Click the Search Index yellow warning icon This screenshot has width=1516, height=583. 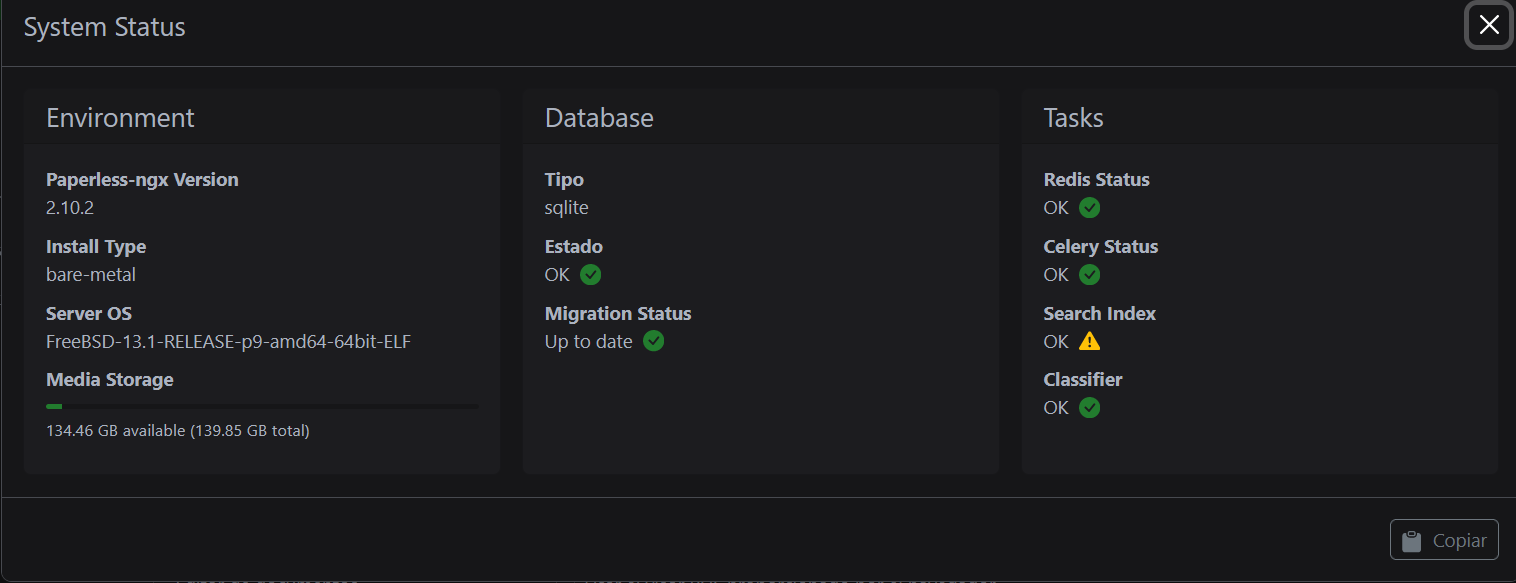(x=1090, y=341)
